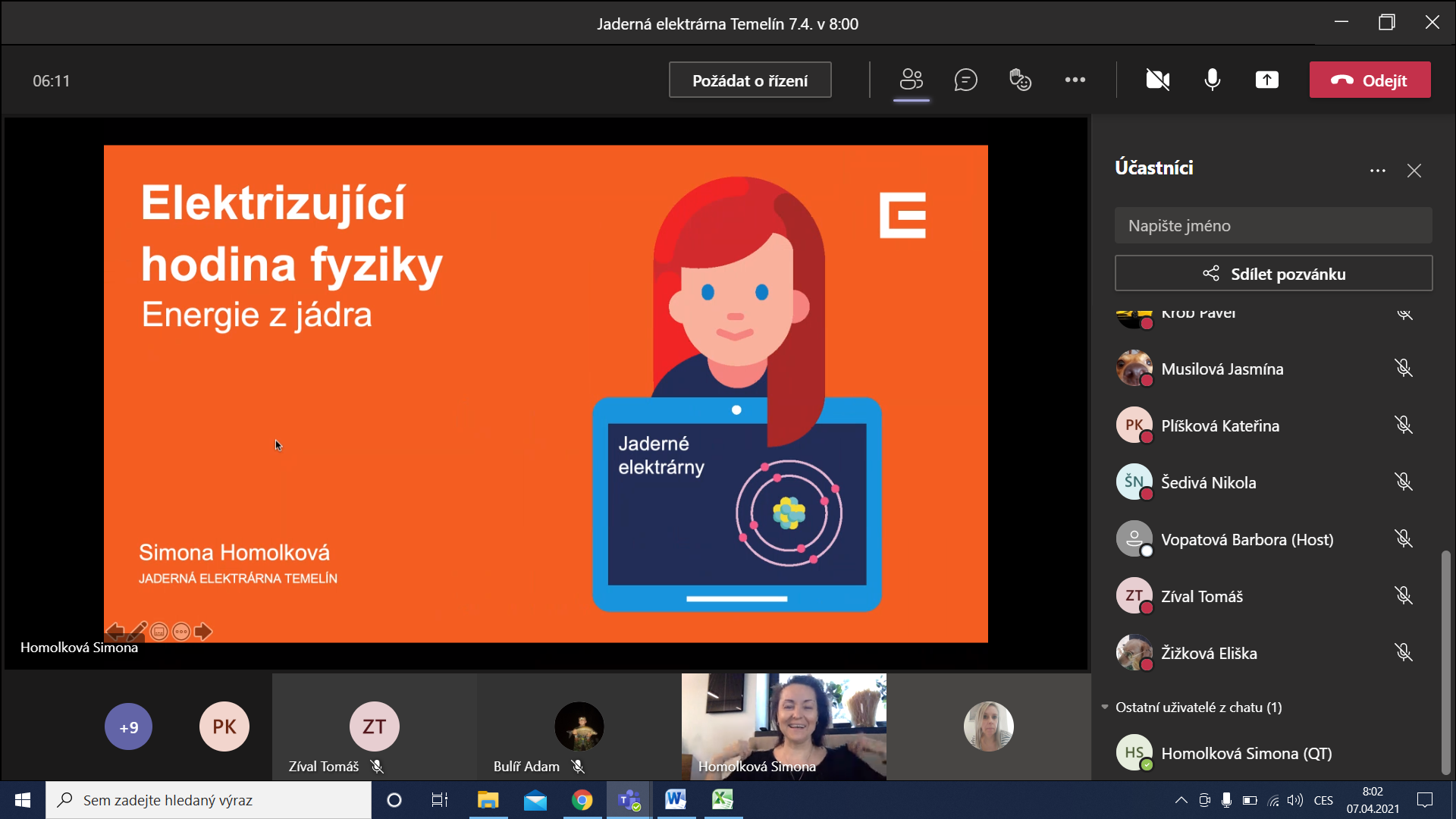1456x819 pixels.
Task: Open more options in Účastníci panel
Action: [1377, 171]
